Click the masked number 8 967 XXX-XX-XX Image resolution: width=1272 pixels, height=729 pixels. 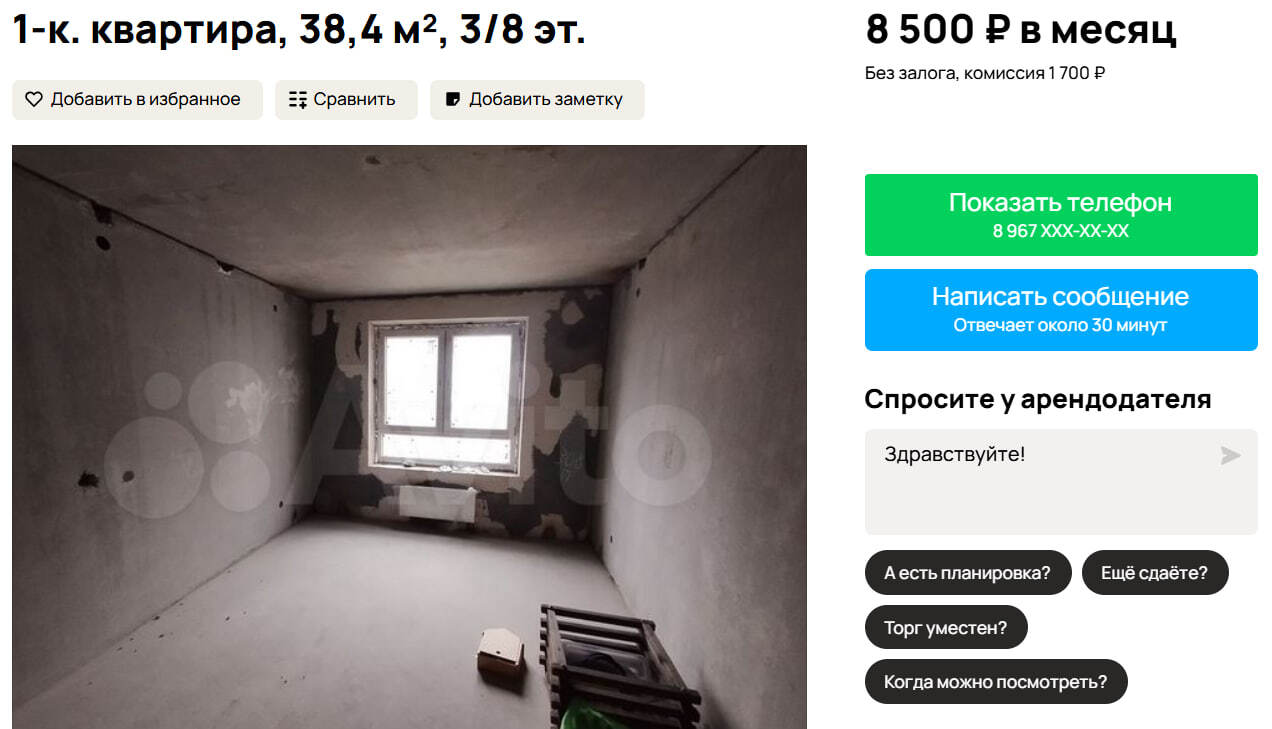[x=1061, y=231]
